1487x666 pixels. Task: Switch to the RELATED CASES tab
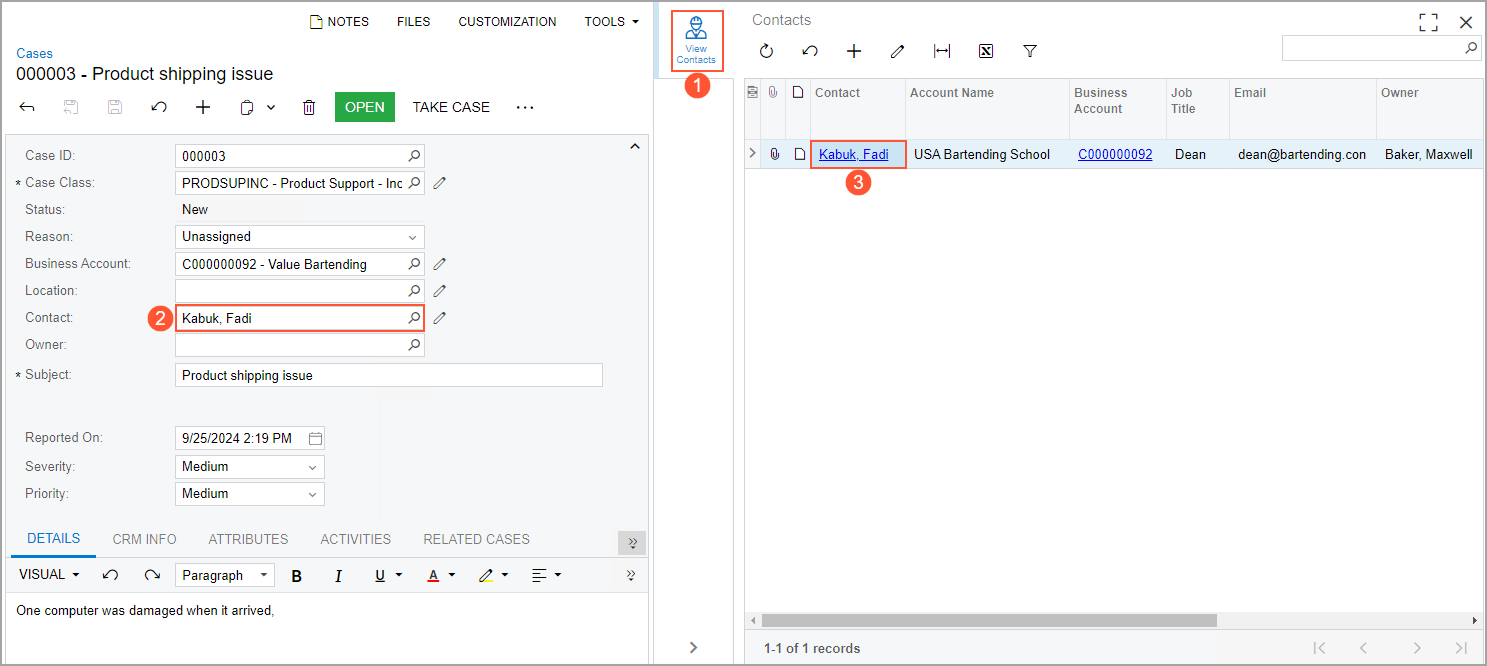476,539
